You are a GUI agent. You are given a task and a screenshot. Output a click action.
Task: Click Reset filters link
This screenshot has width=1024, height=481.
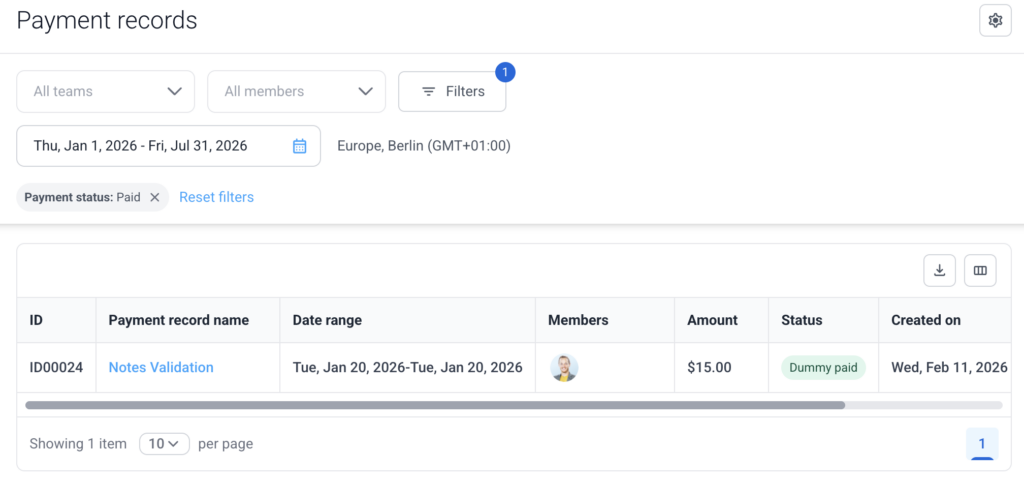point(217,197)
